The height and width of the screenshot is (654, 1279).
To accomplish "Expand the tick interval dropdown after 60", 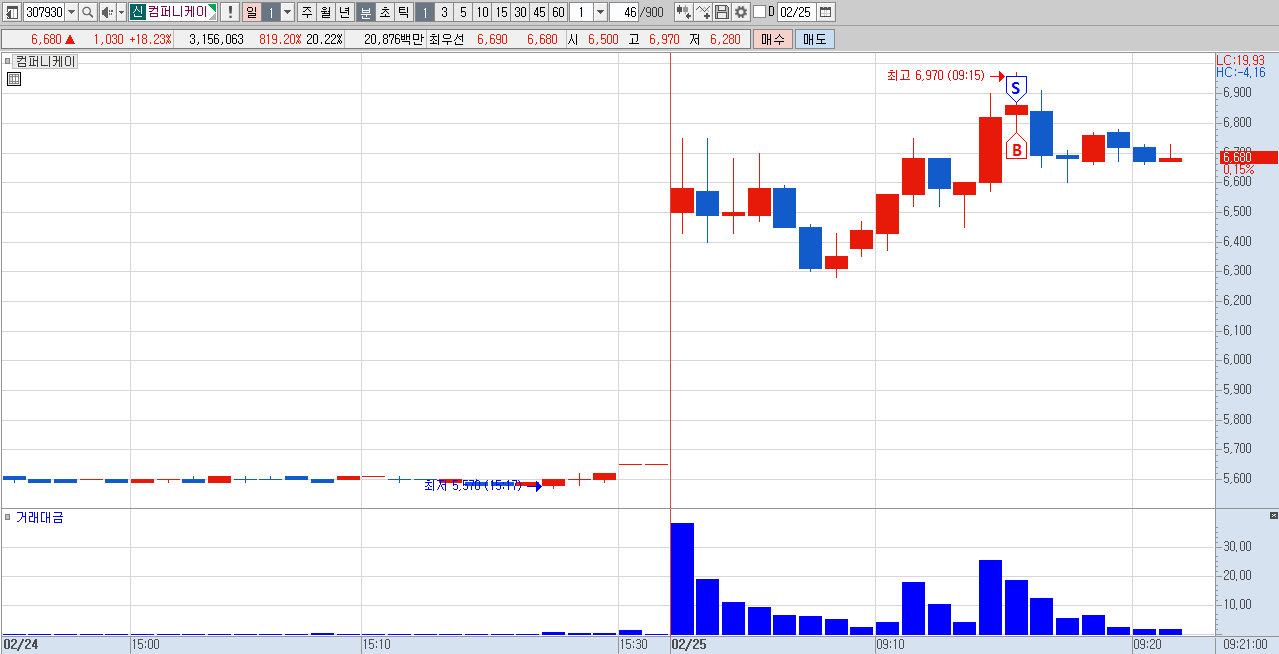I will point(600,12).
